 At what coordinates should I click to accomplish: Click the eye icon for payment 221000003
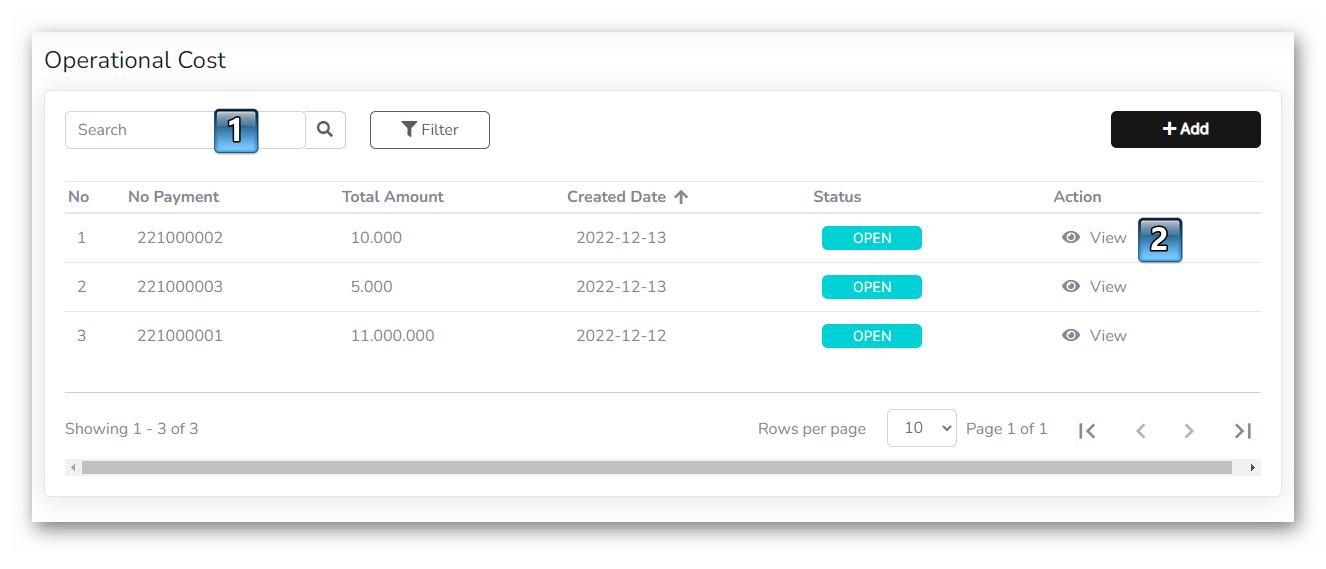click(x=1071, y=287)
